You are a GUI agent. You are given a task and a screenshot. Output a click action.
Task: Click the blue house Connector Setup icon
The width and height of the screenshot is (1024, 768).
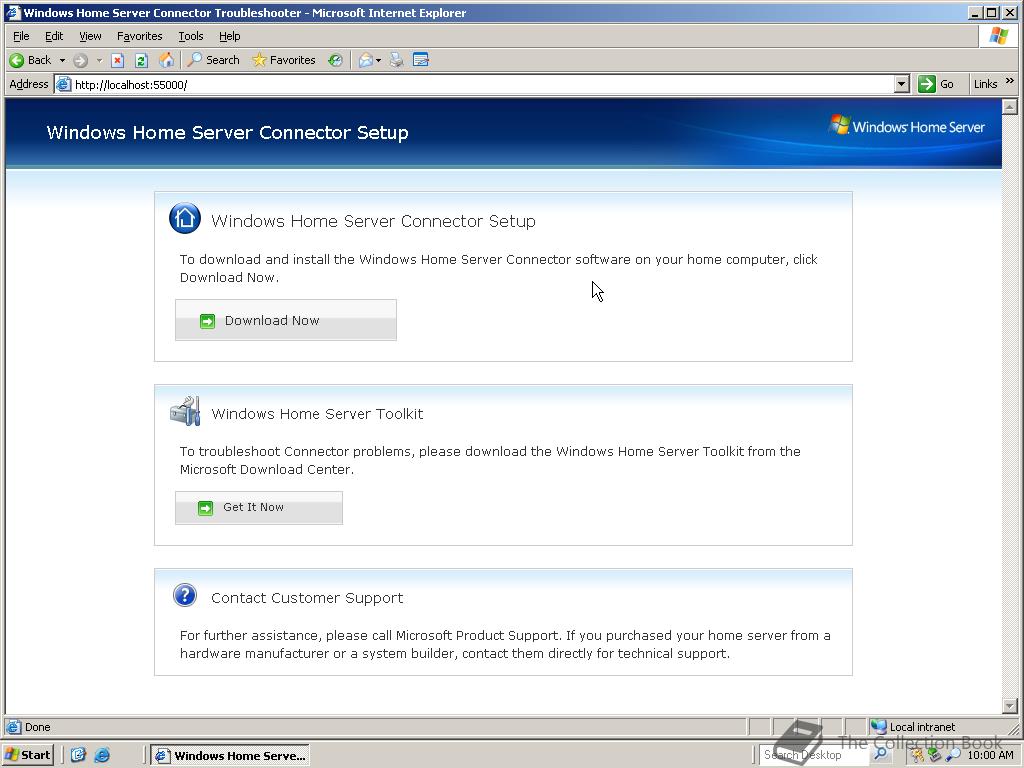point(185,218)
